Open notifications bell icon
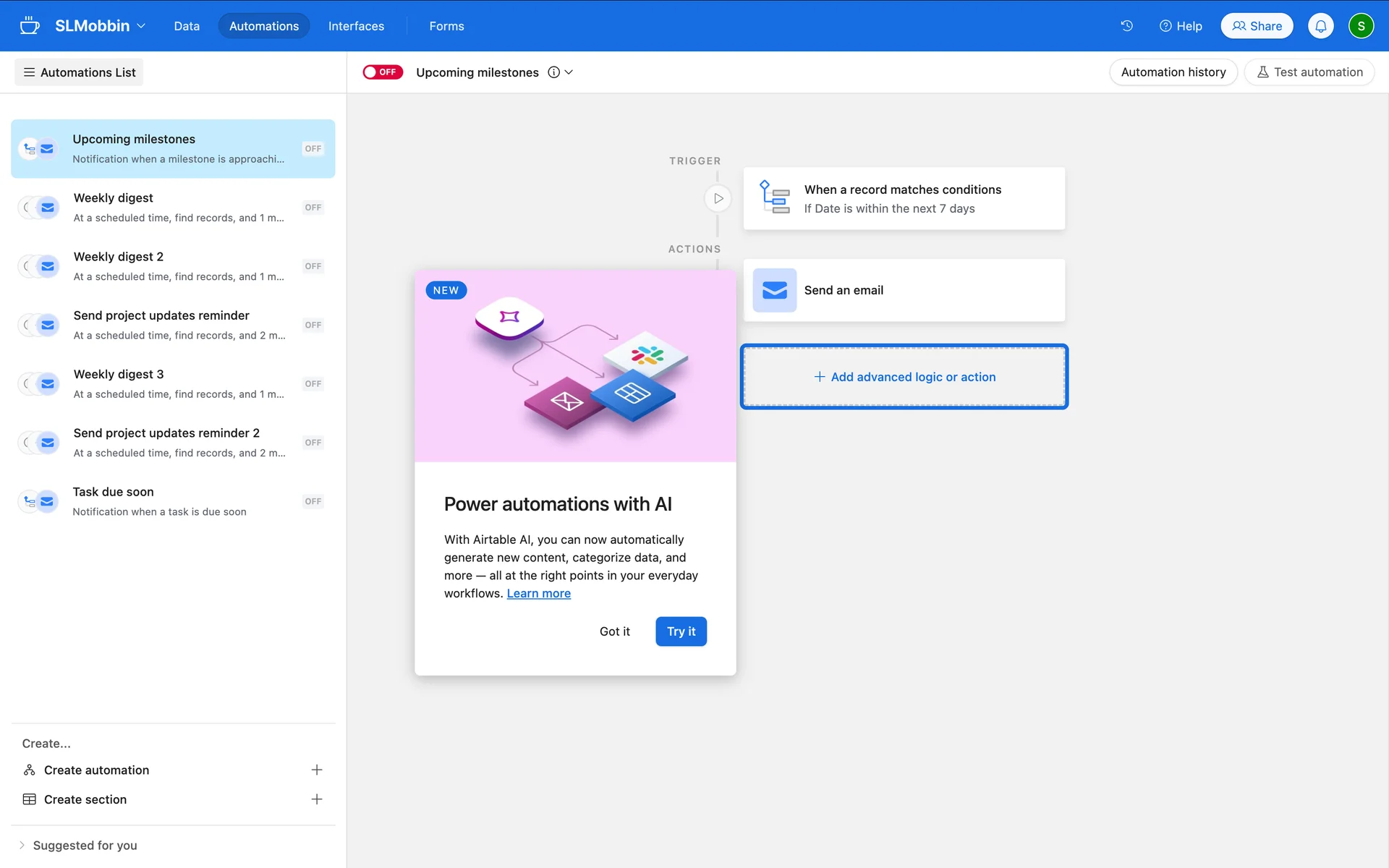The width and height of the screenshot is (1389, 868). click(1320, 26)
